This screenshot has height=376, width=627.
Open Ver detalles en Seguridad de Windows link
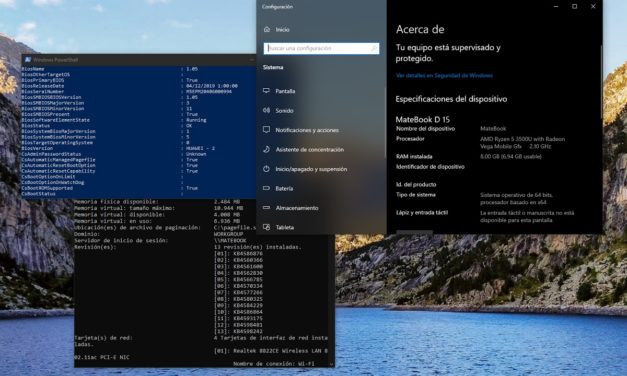pos(444,75)
